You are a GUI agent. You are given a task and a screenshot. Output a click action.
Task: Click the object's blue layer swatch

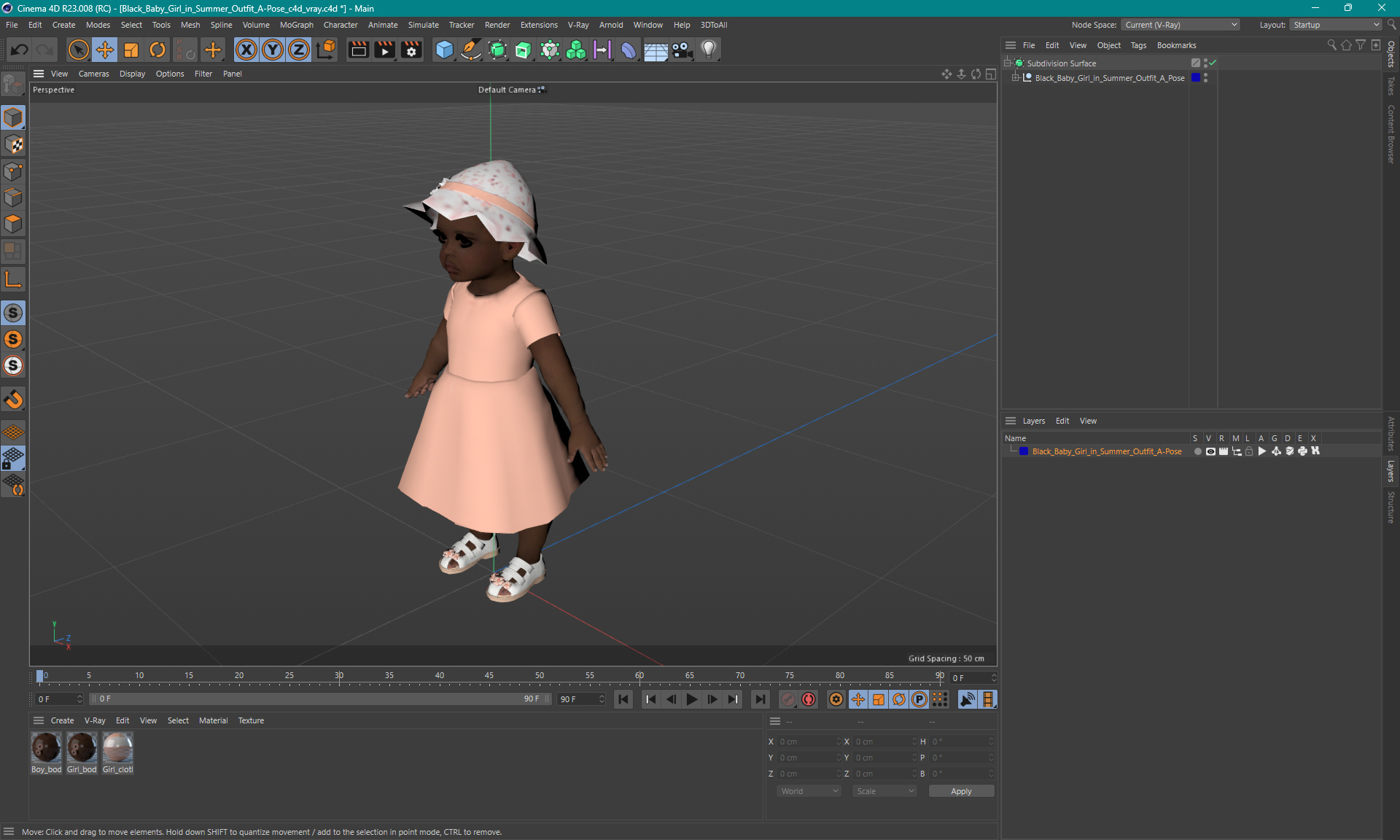point(1195,78)
